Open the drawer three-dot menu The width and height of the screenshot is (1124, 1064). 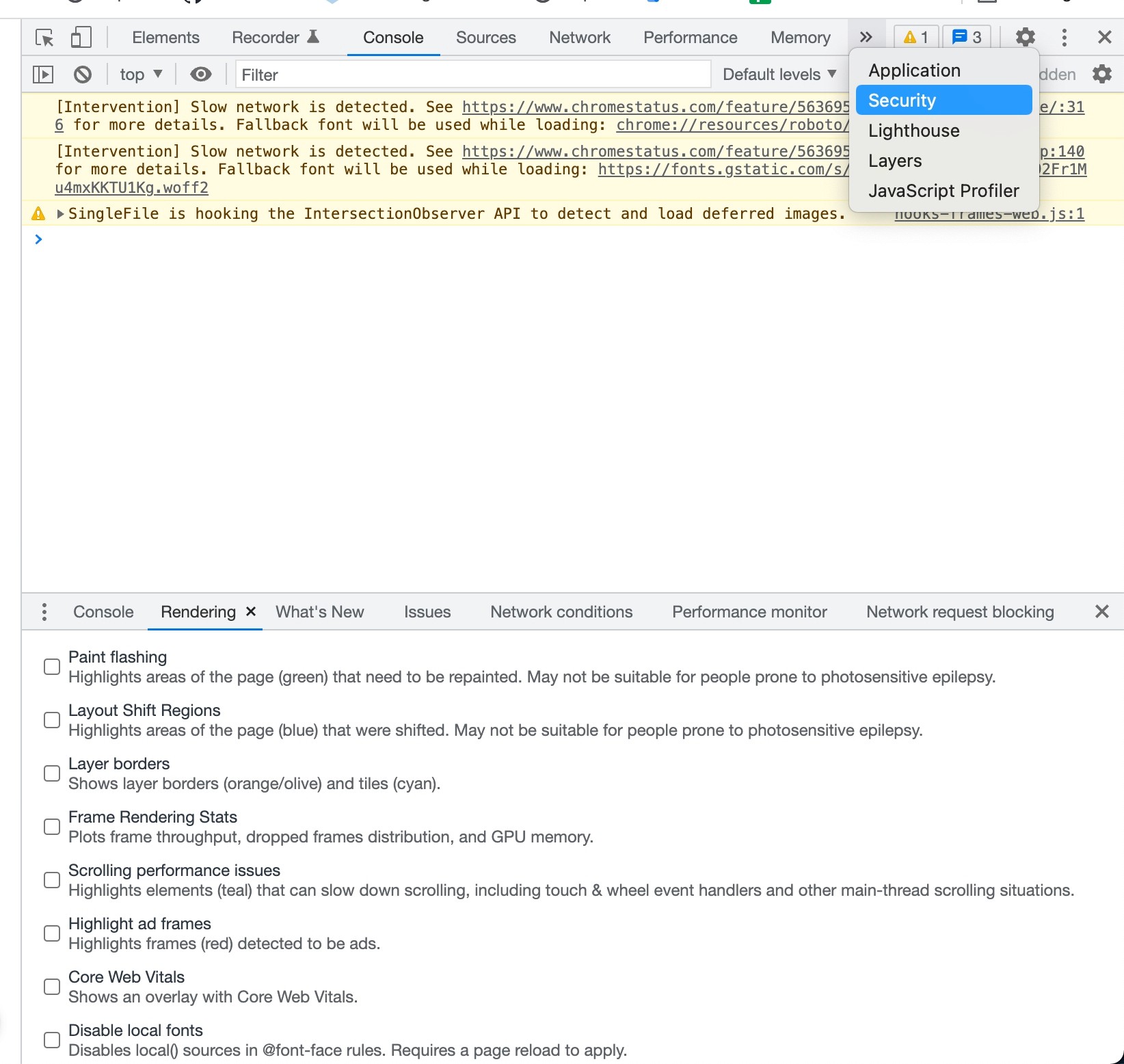(44, 611)
